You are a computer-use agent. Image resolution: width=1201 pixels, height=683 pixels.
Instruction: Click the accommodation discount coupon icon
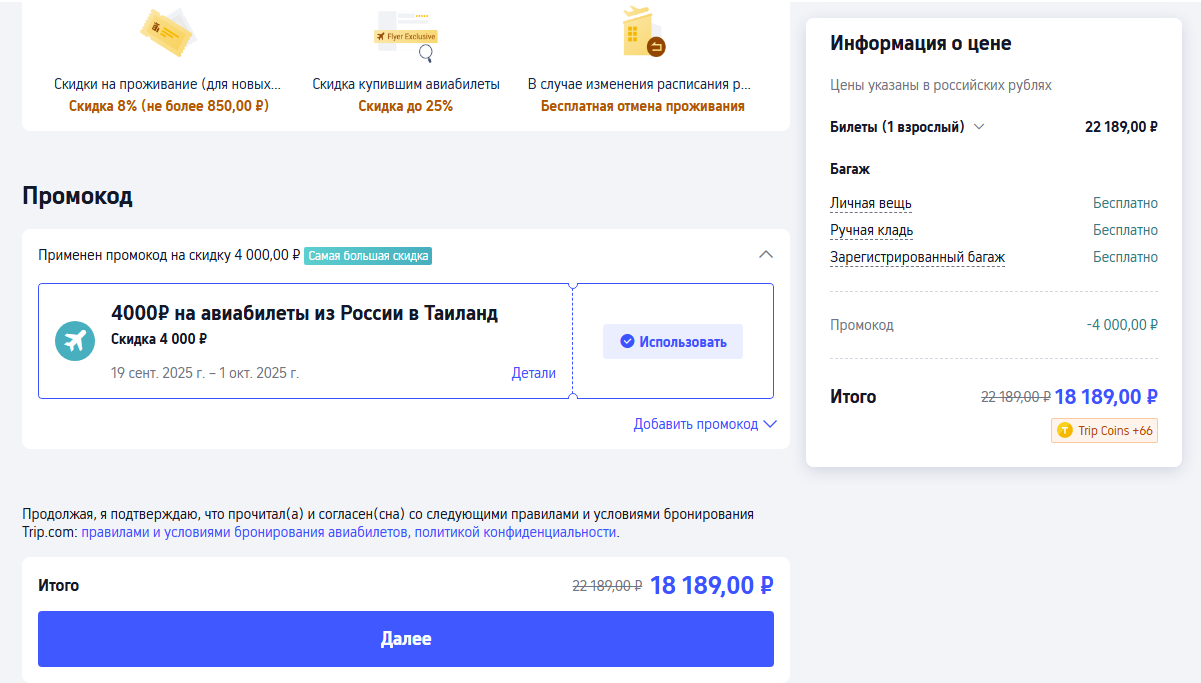pyautogui.click(x=167, y=34)
